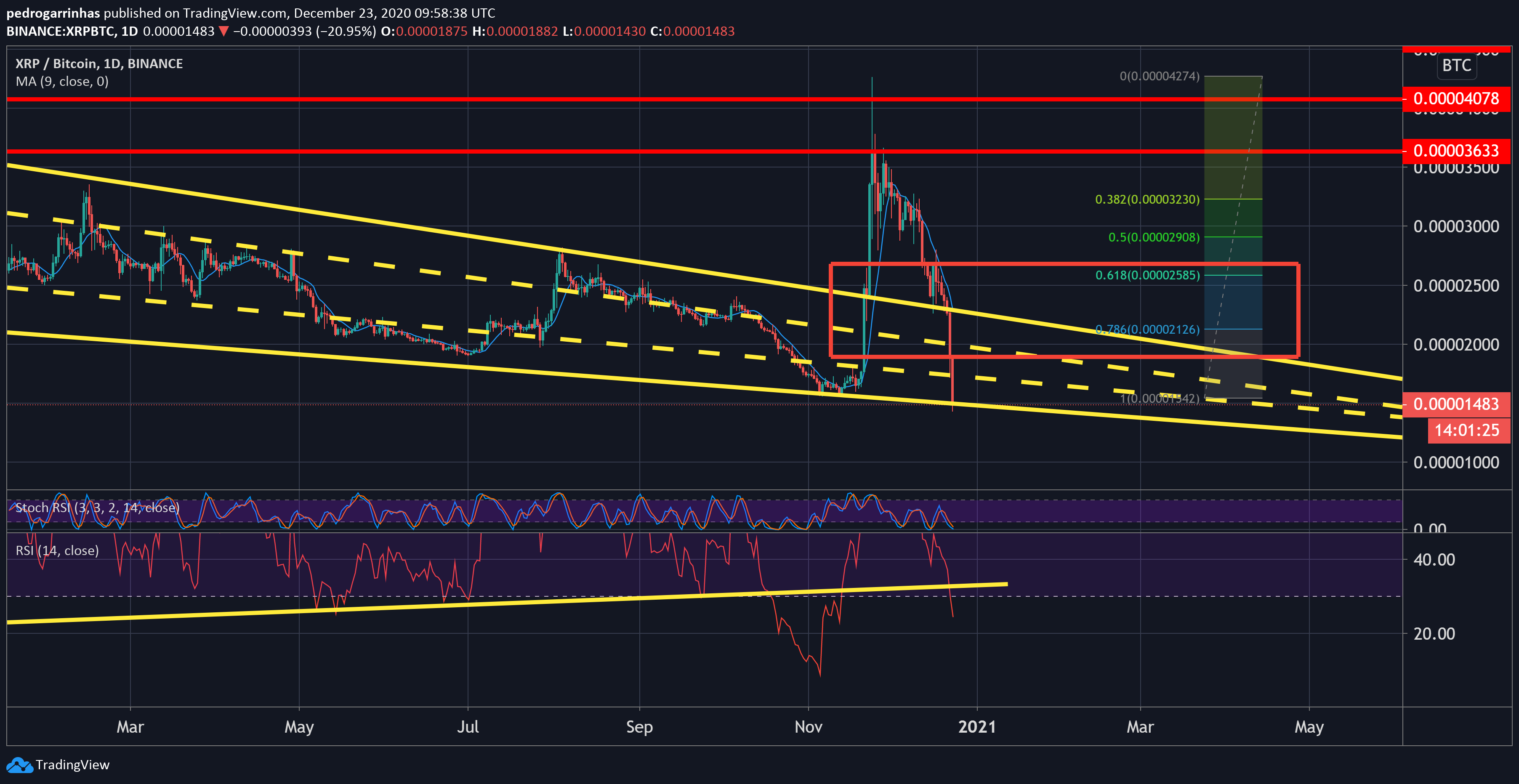Click the first May label on the time axis
The image size is (1519, 784).
(299, 727)
